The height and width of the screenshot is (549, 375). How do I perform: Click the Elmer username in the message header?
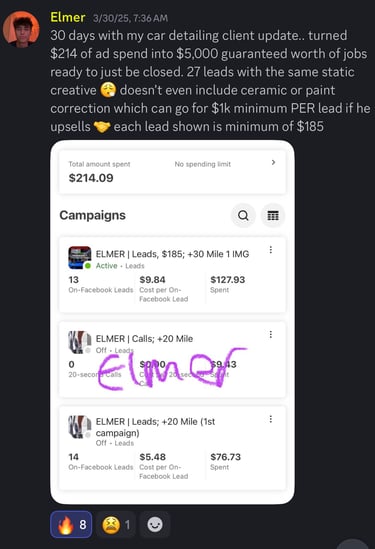68,17
